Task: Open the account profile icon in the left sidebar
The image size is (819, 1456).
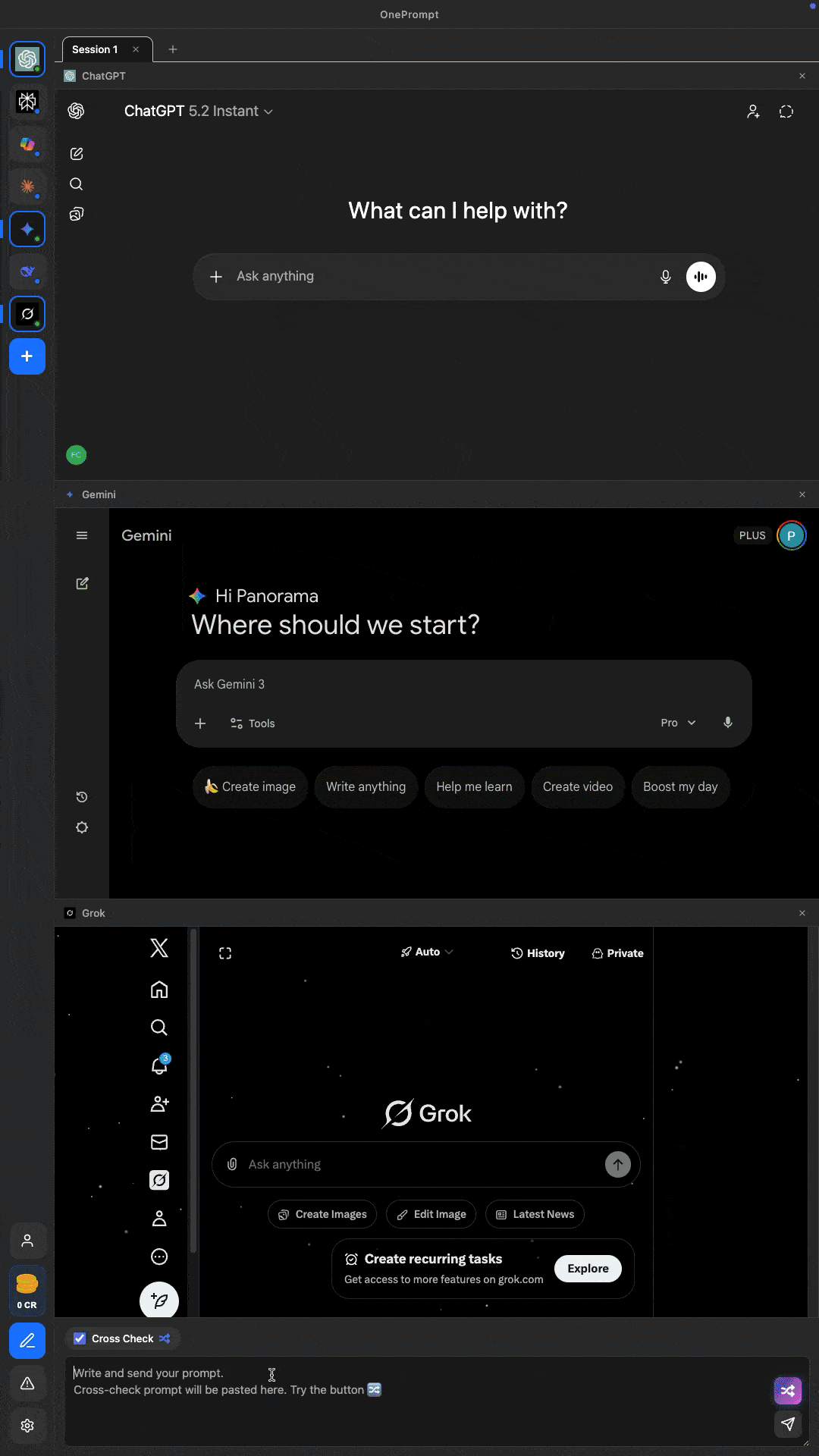Action: click(x=27, y=1241)
